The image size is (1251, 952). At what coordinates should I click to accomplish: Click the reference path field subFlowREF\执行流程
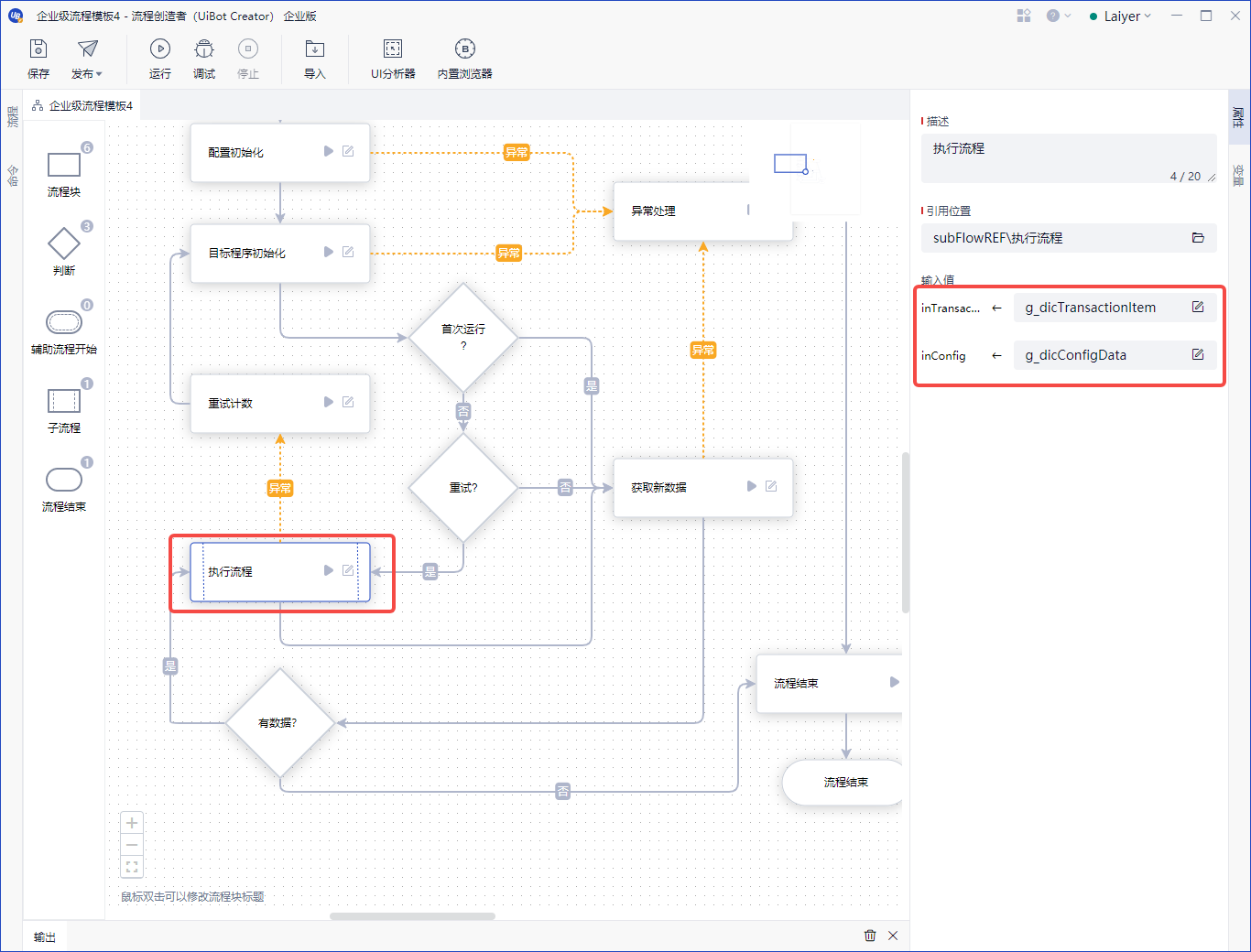click(x=1069, y=238)
